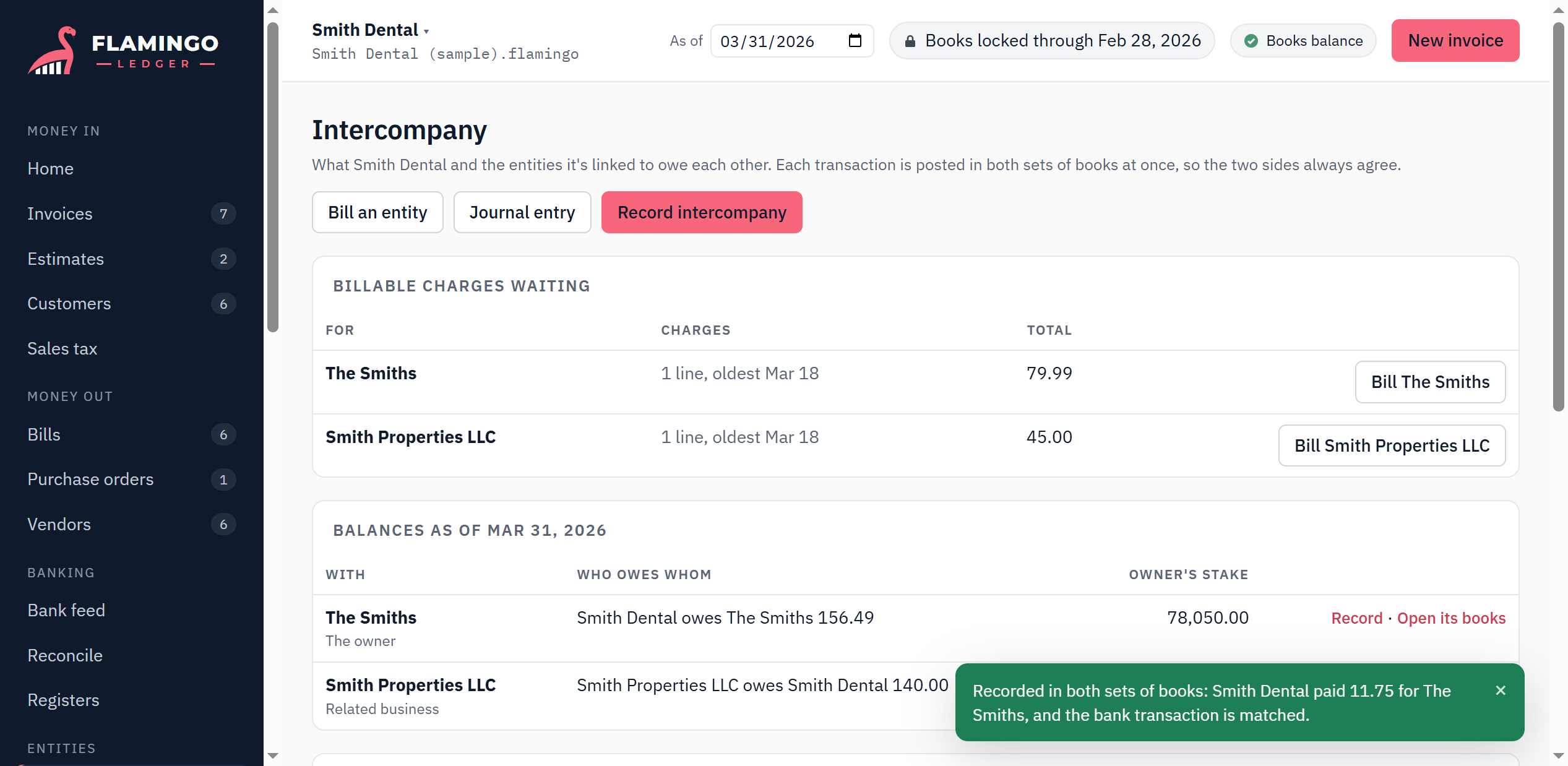Dismiss the green Recorded notification

point(1501,691)
